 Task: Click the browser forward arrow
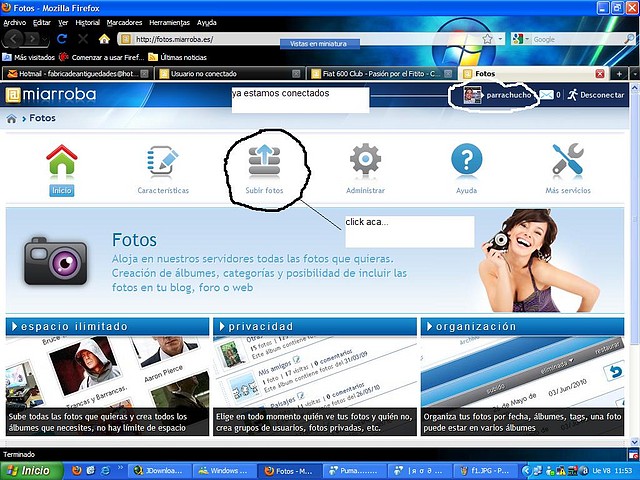(x=32, y=39)
